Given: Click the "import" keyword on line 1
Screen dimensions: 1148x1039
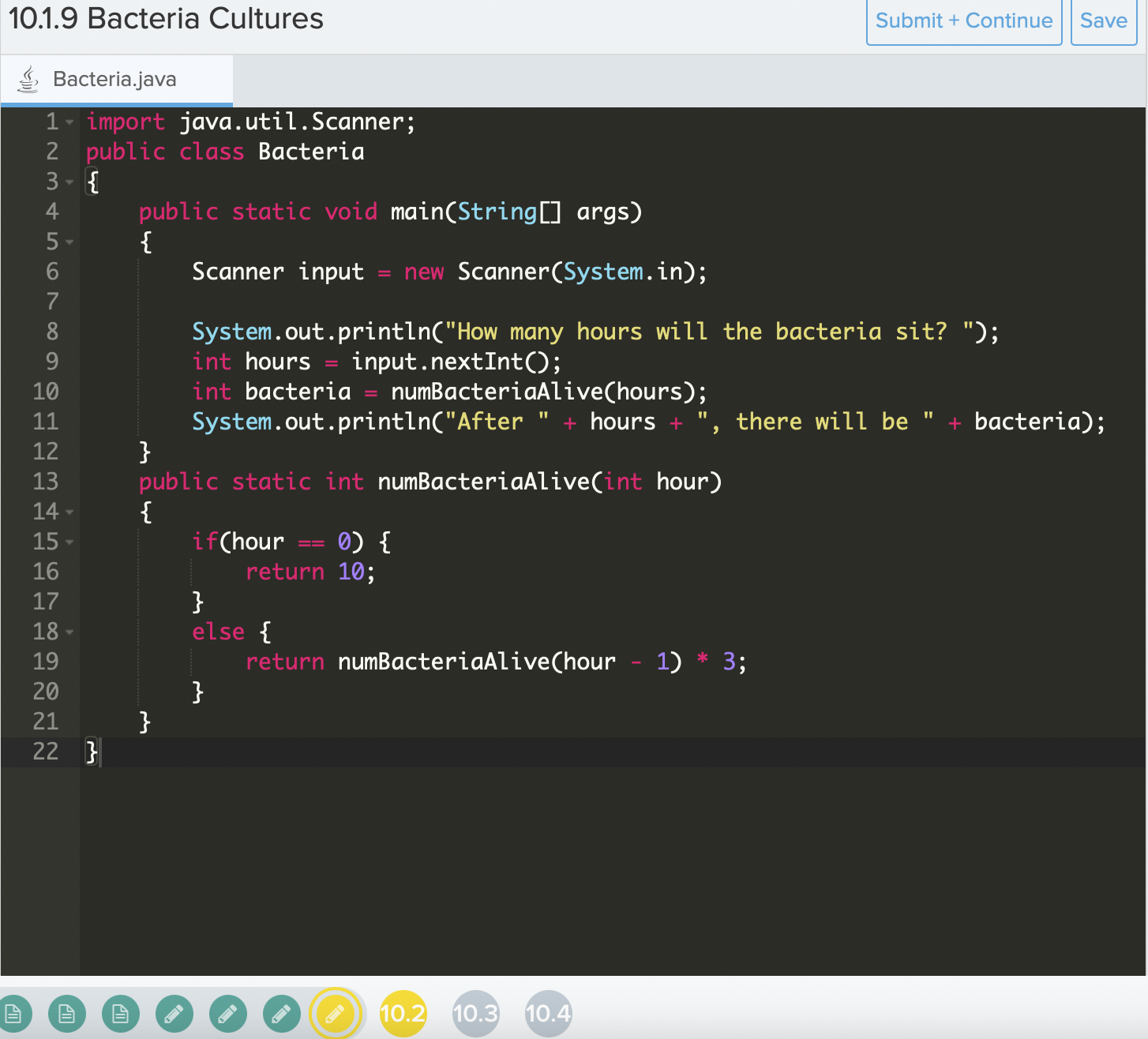Looking at the screenshot, I should [126, 122].
